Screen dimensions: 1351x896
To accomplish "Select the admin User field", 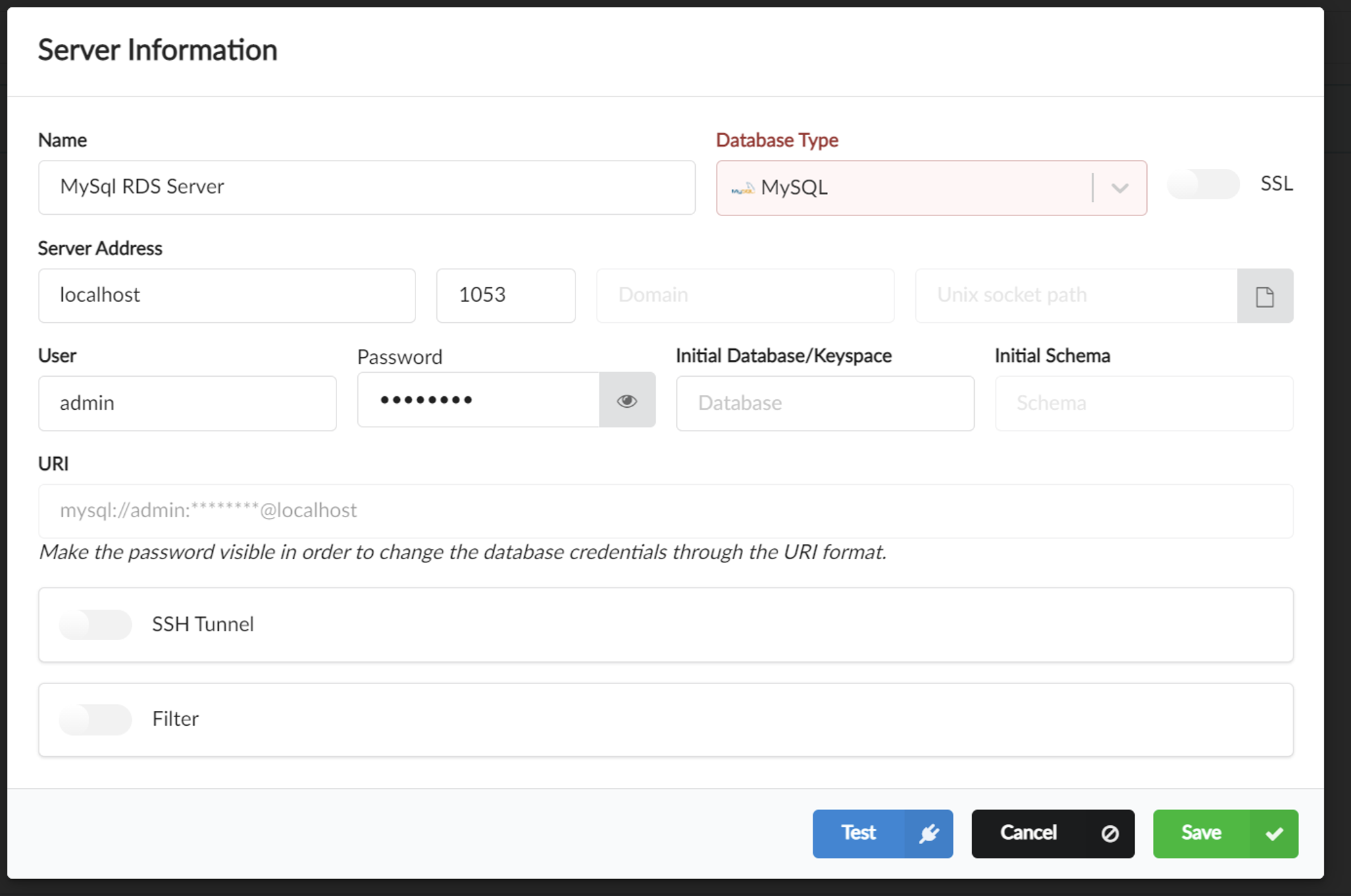I will coord(187,404).
